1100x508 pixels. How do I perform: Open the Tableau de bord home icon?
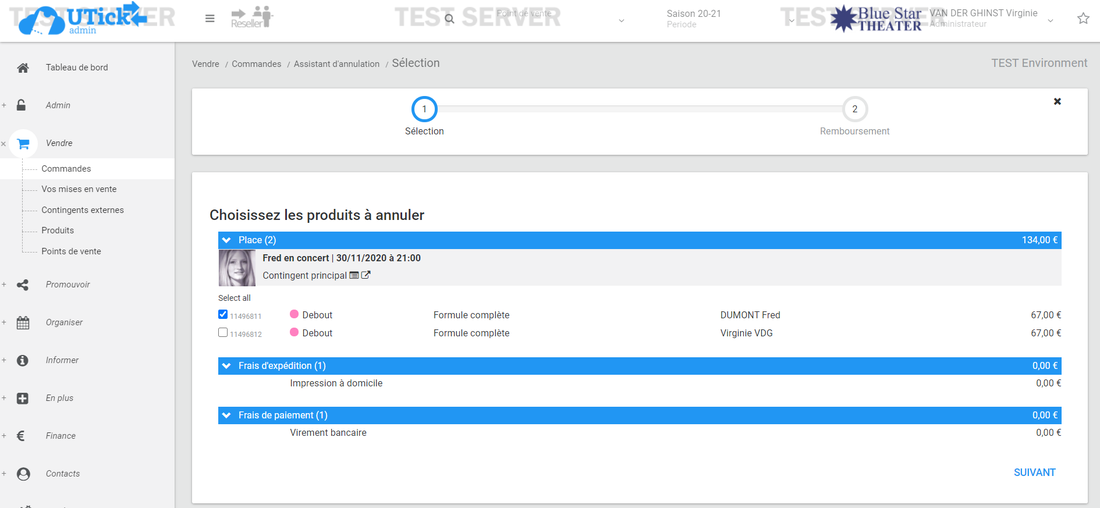(23, 68)
